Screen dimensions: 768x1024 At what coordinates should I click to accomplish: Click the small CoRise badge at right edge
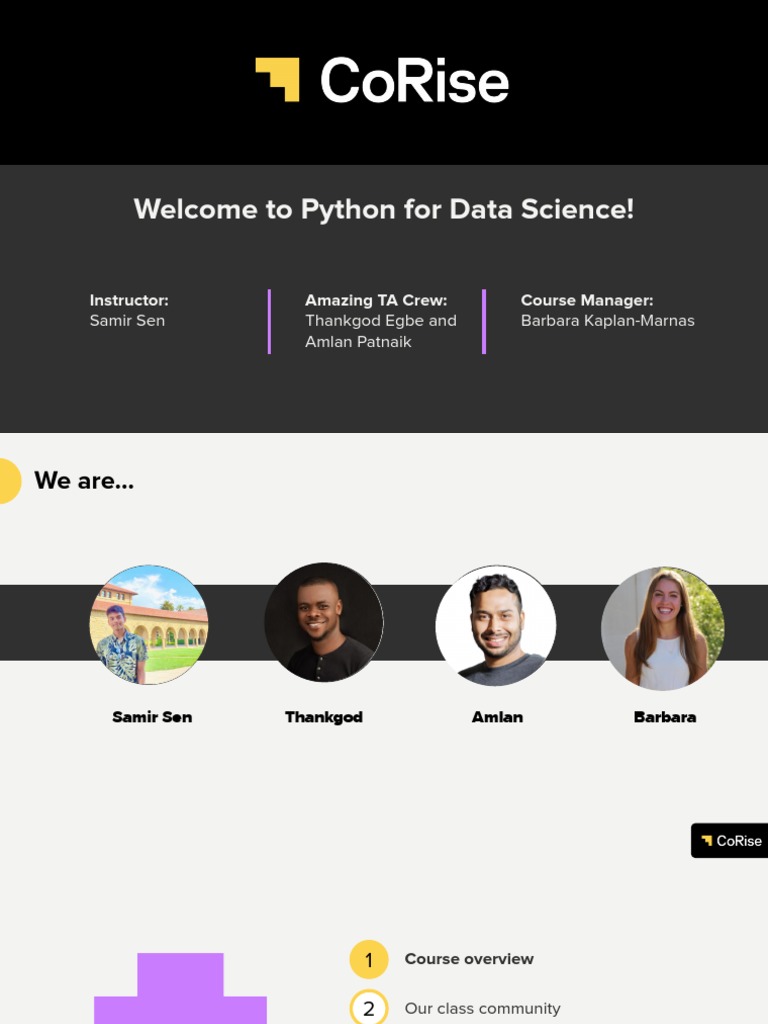pos(731,841)
